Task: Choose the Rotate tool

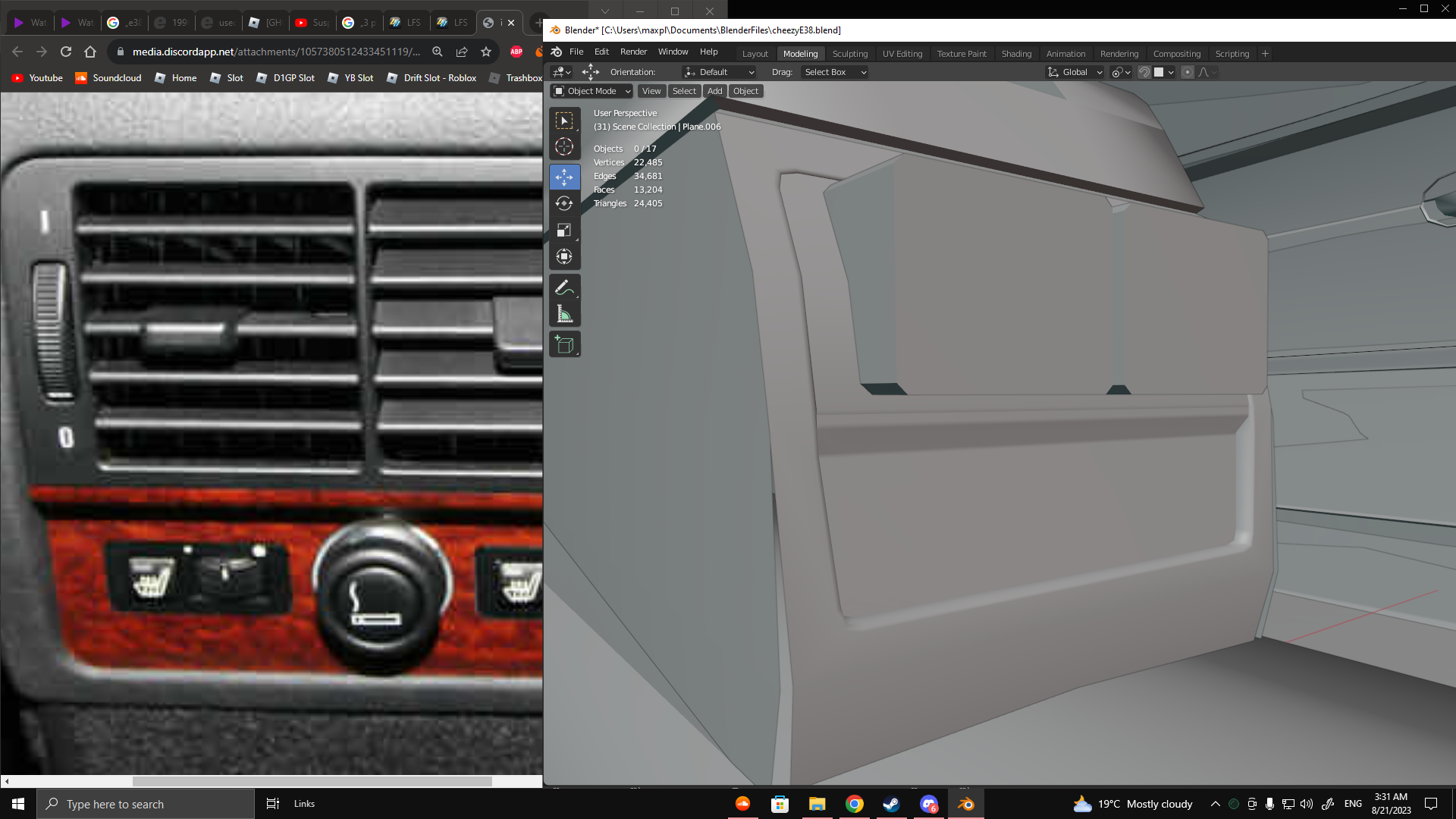Action: tap(564, 203)
